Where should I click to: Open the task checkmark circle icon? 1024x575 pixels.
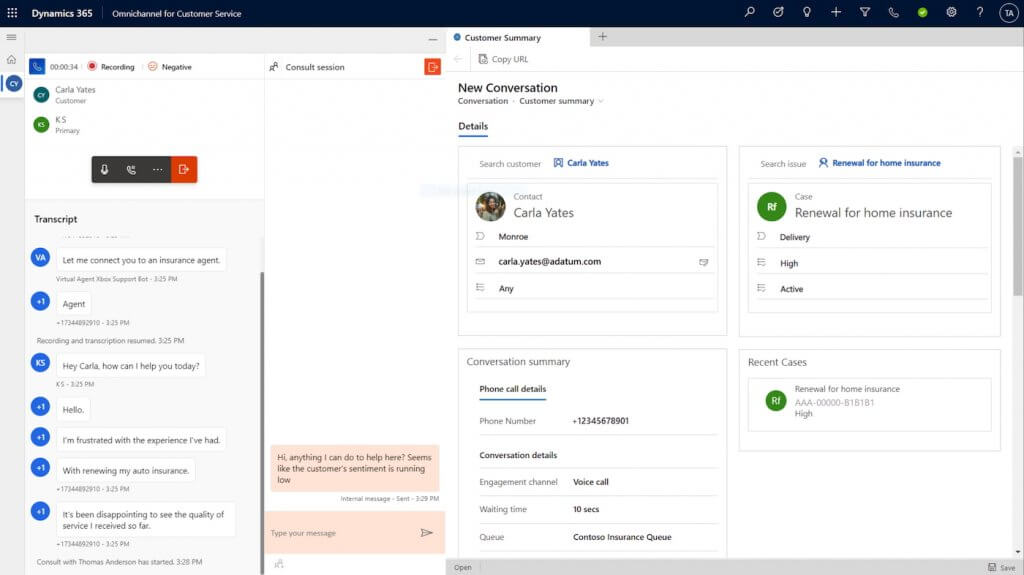(778, 12)
